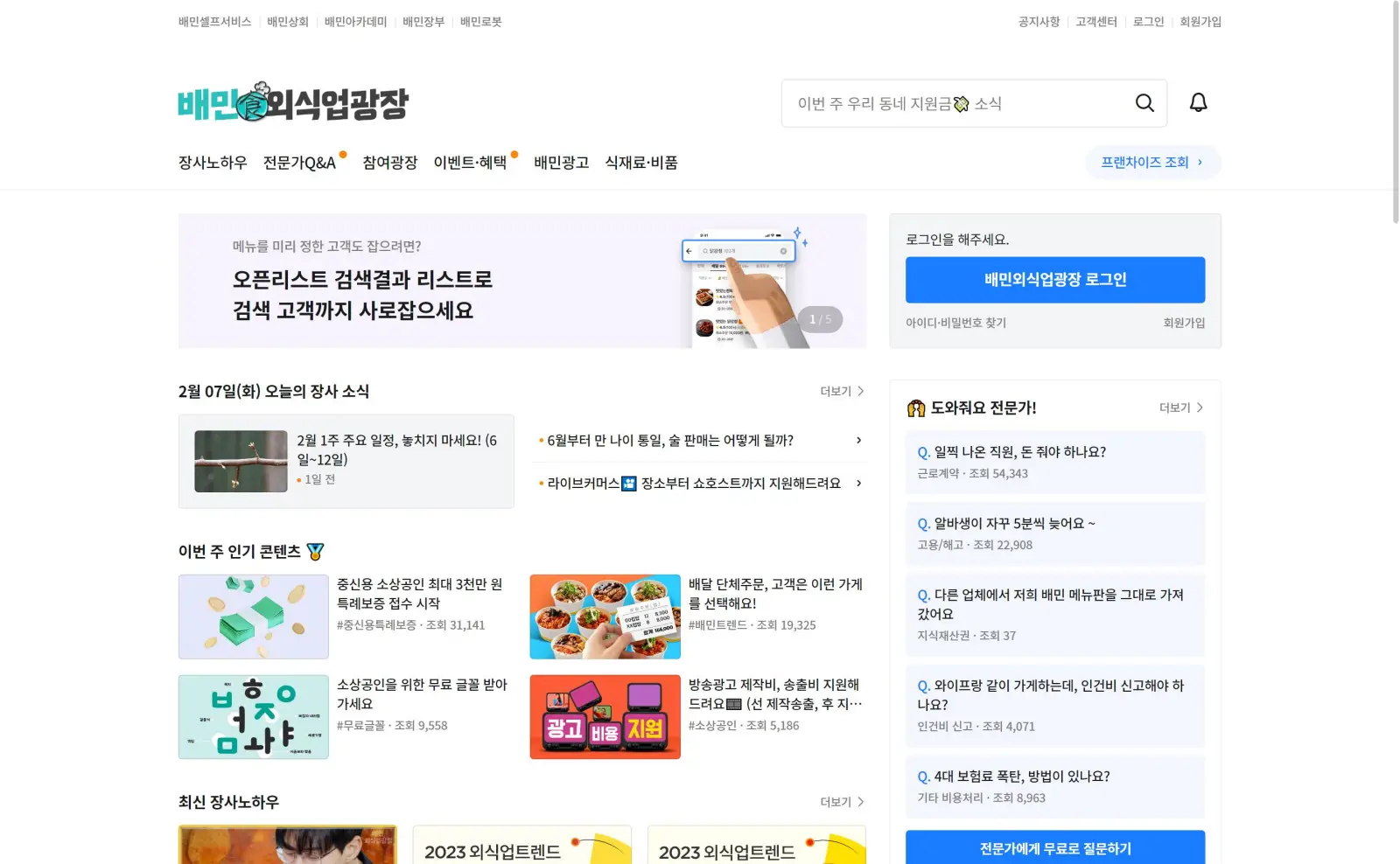Viewport: 1400px width, 864px height.
Task: Open 2월 1주 주요 일정 branch thumbnail
Action: [241, 461]
